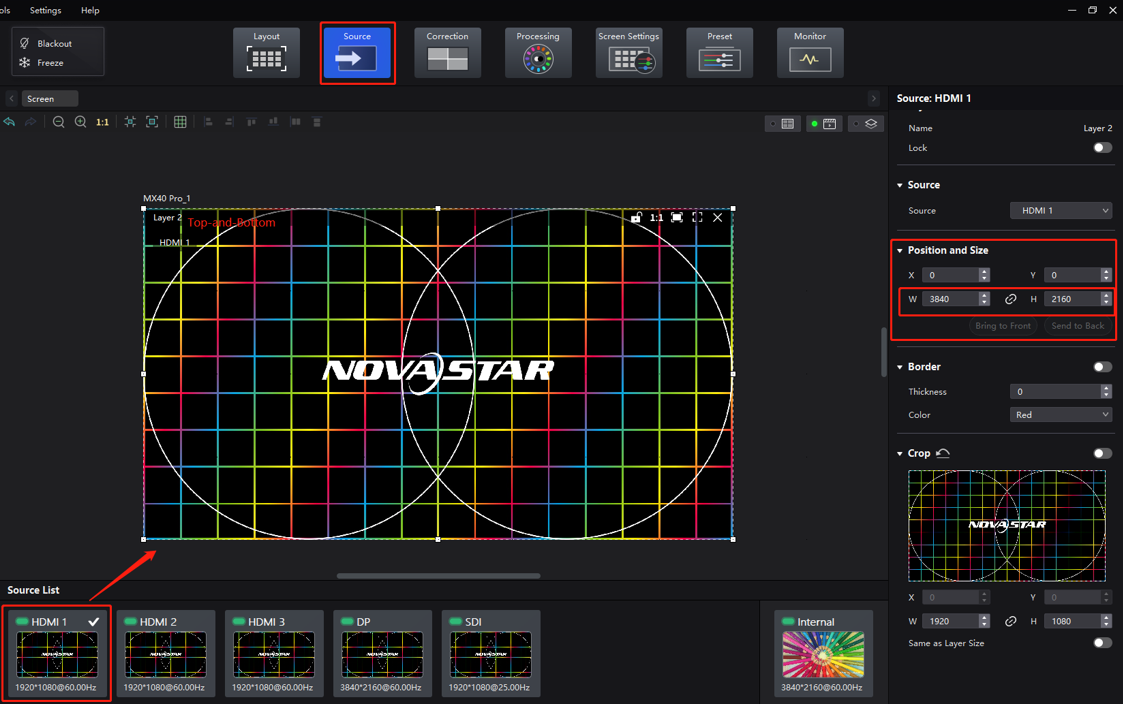Toggle Same as Layer Size switch
This screenshot has height=704, width=1123.
pyautogui.click(x=1103, y=643)
